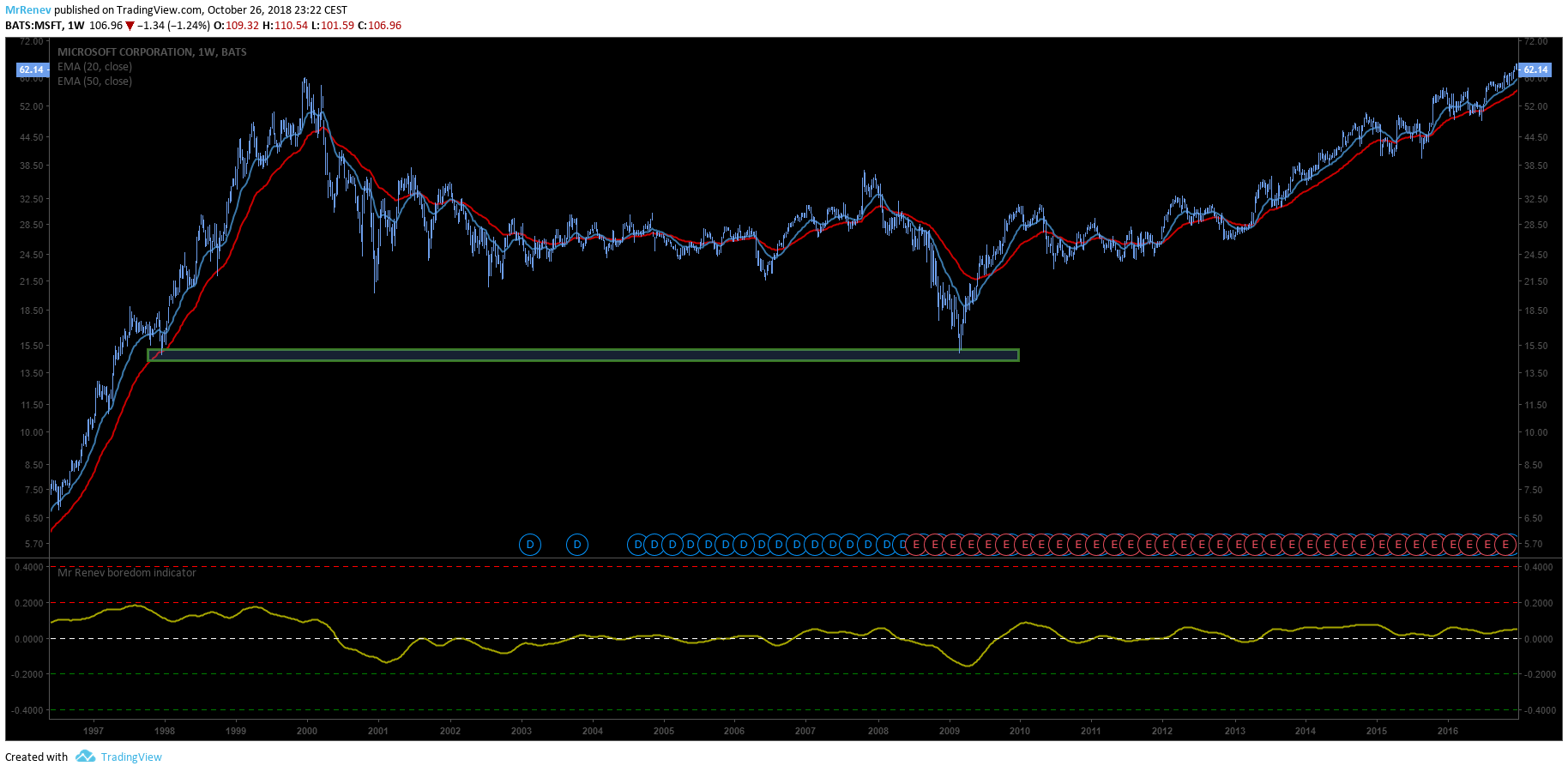The image size is (1568, 772).
Task: Click the 8.50 label on right price axis
Action: (1534, 465)
